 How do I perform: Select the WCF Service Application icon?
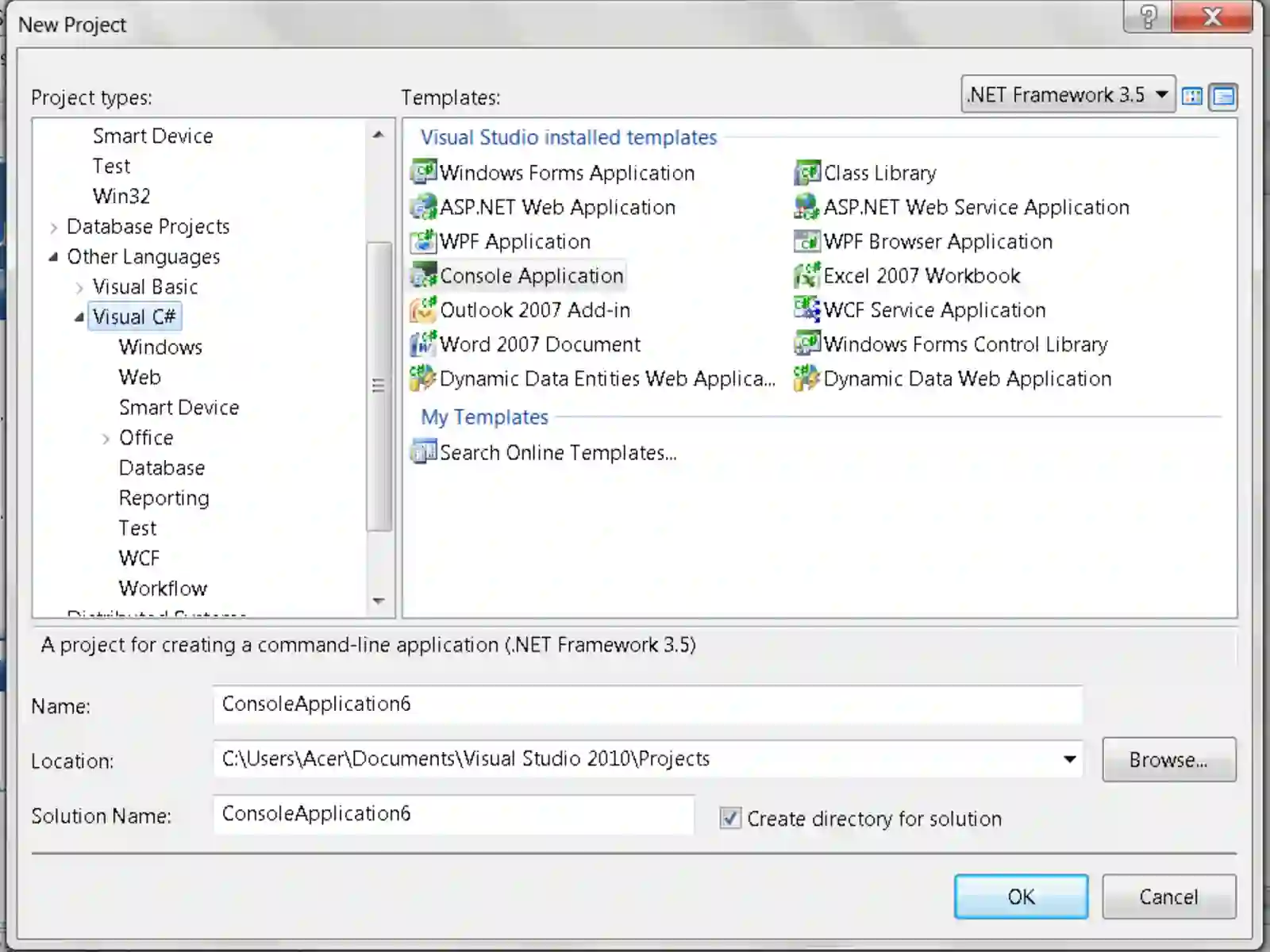[x=807, y=309]
